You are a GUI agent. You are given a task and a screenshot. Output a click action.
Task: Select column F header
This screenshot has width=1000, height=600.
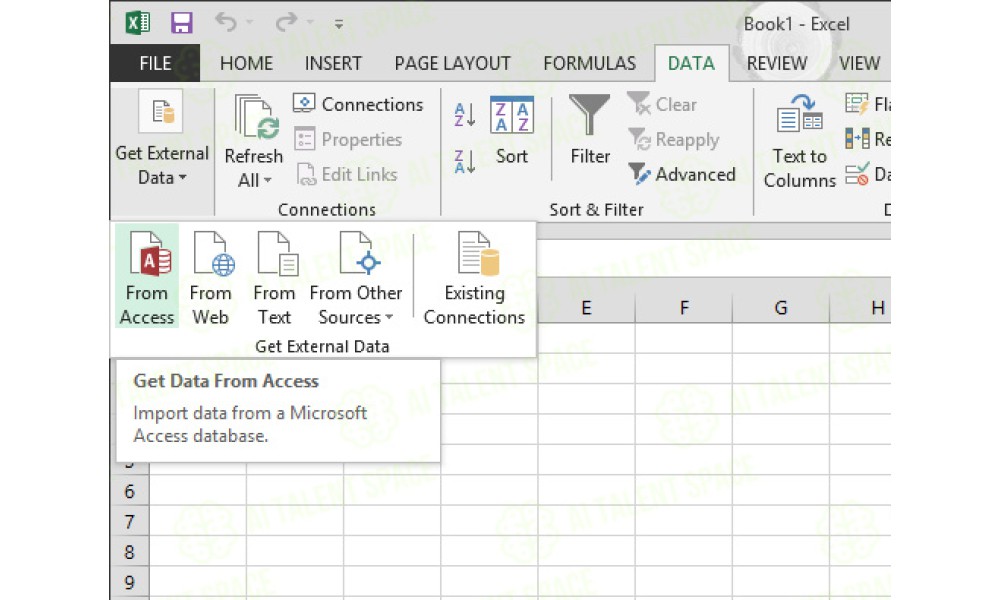tap(684, 307)
